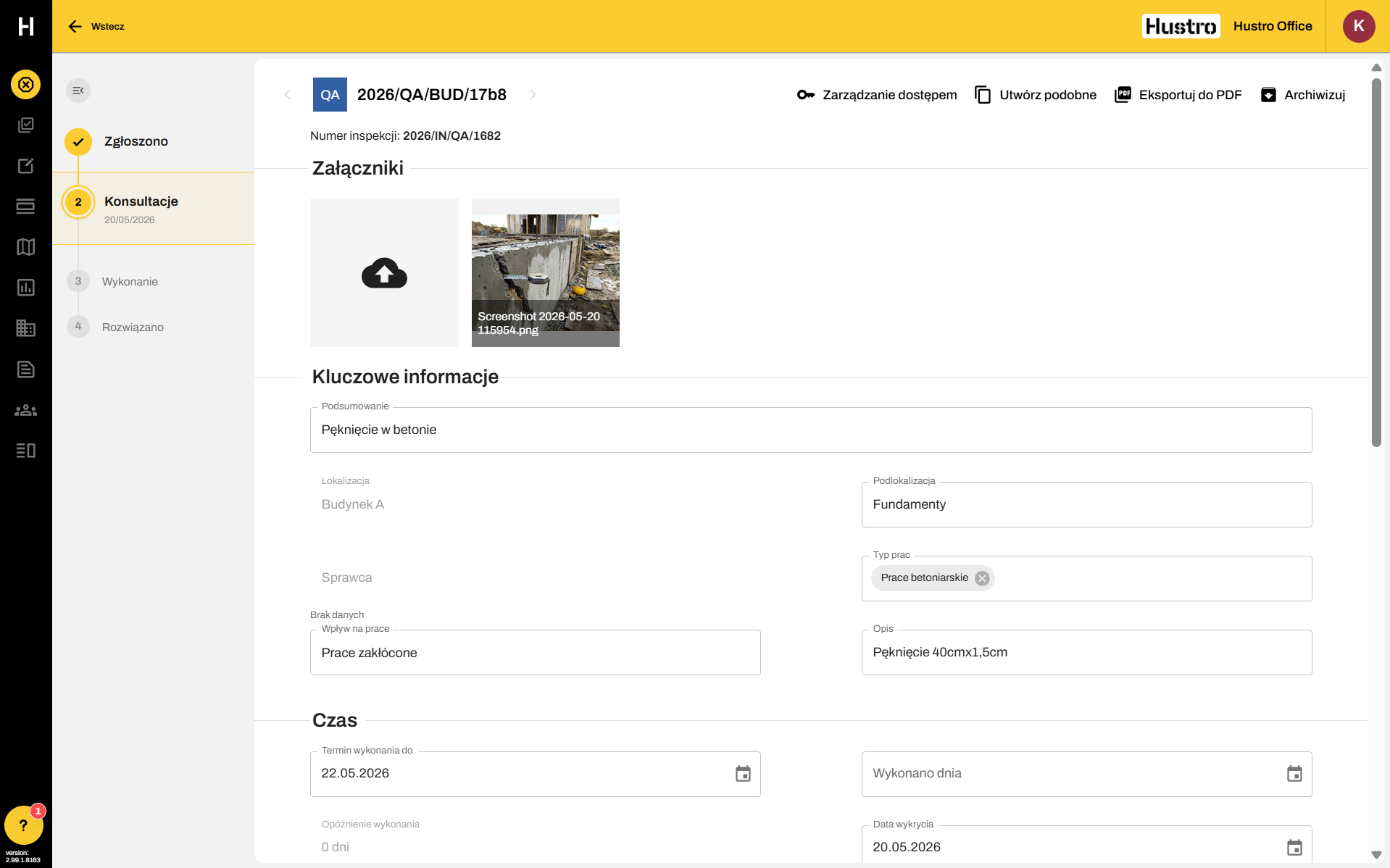This screenshot has width=1390, height=868.
Task: Open calendar for Termin wykonania do
Action: click(743, 774)
